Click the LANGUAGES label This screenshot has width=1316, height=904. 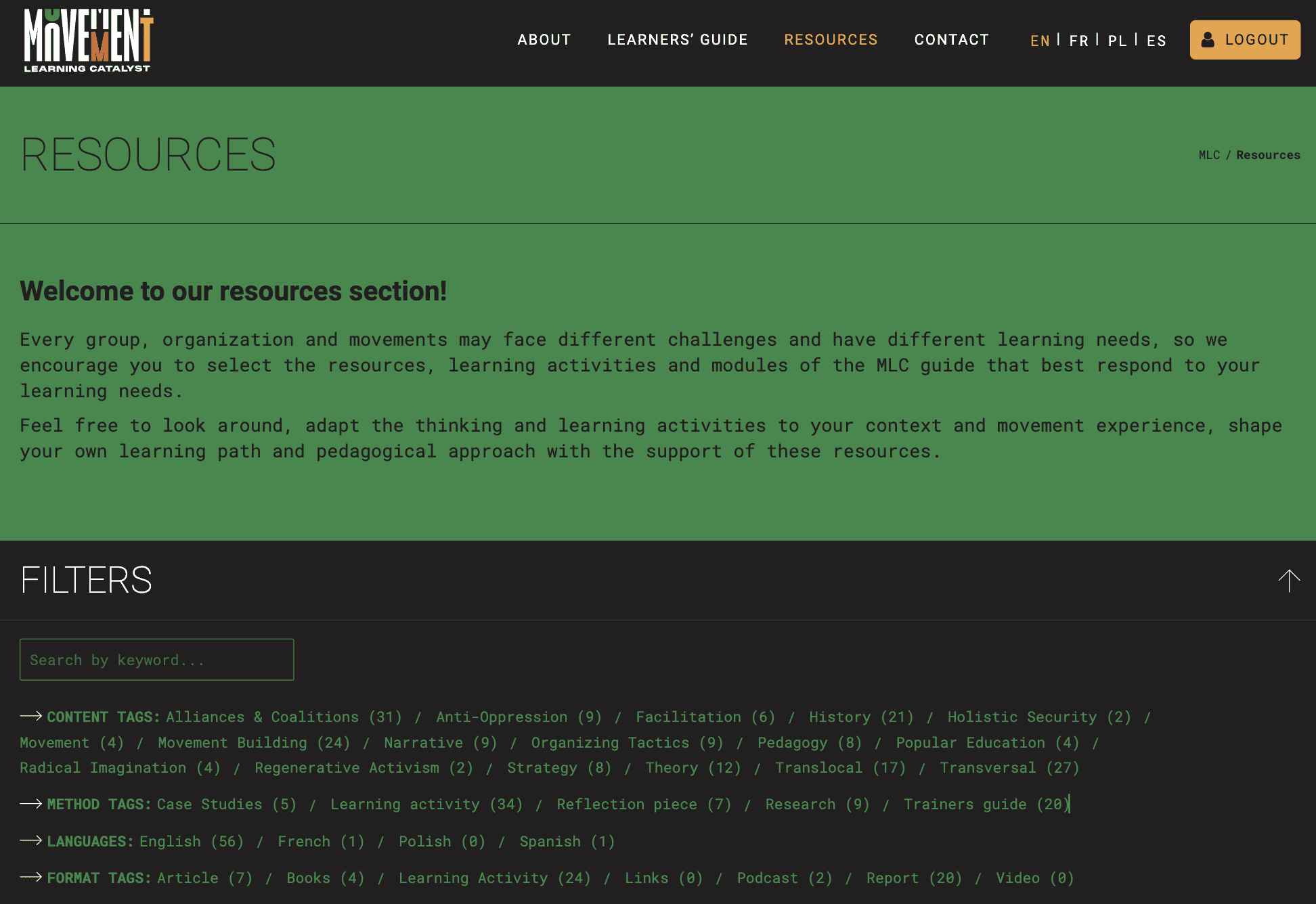pyautogui.click(x=91, y=841)
